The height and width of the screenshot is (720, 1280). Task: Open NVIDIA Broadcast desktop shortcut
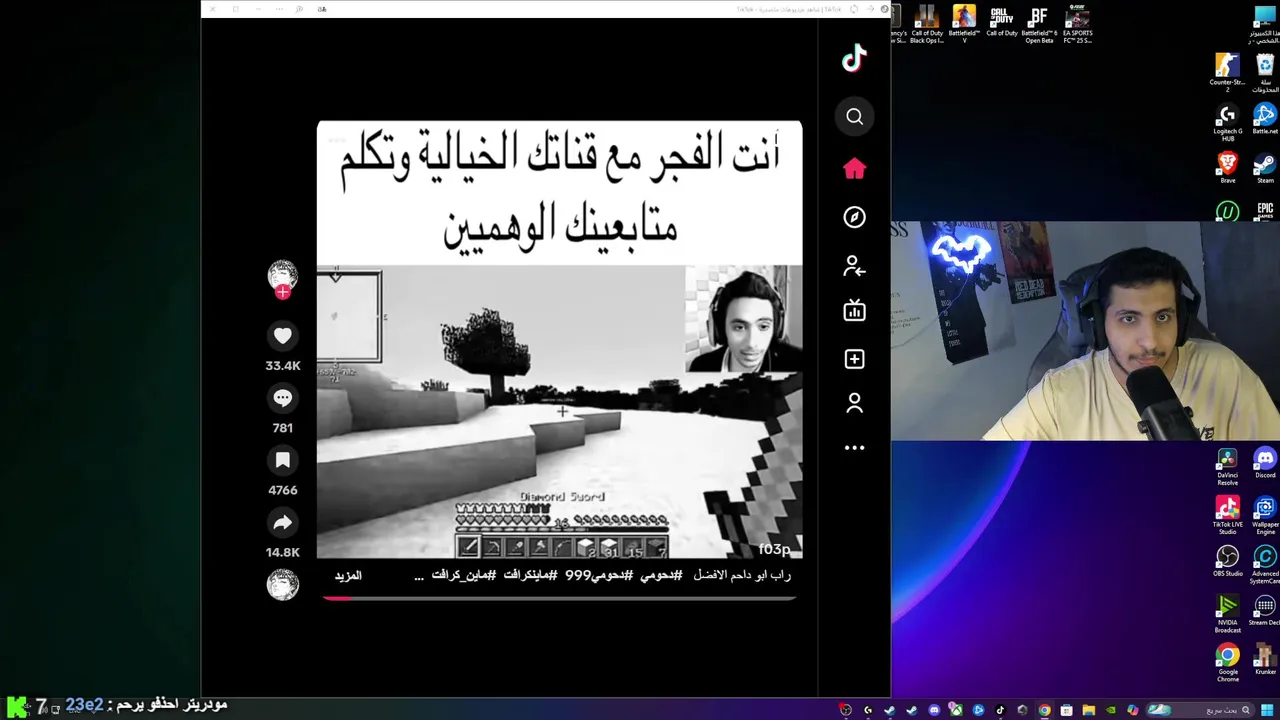pyautogui.click(x=1227, y=613)
